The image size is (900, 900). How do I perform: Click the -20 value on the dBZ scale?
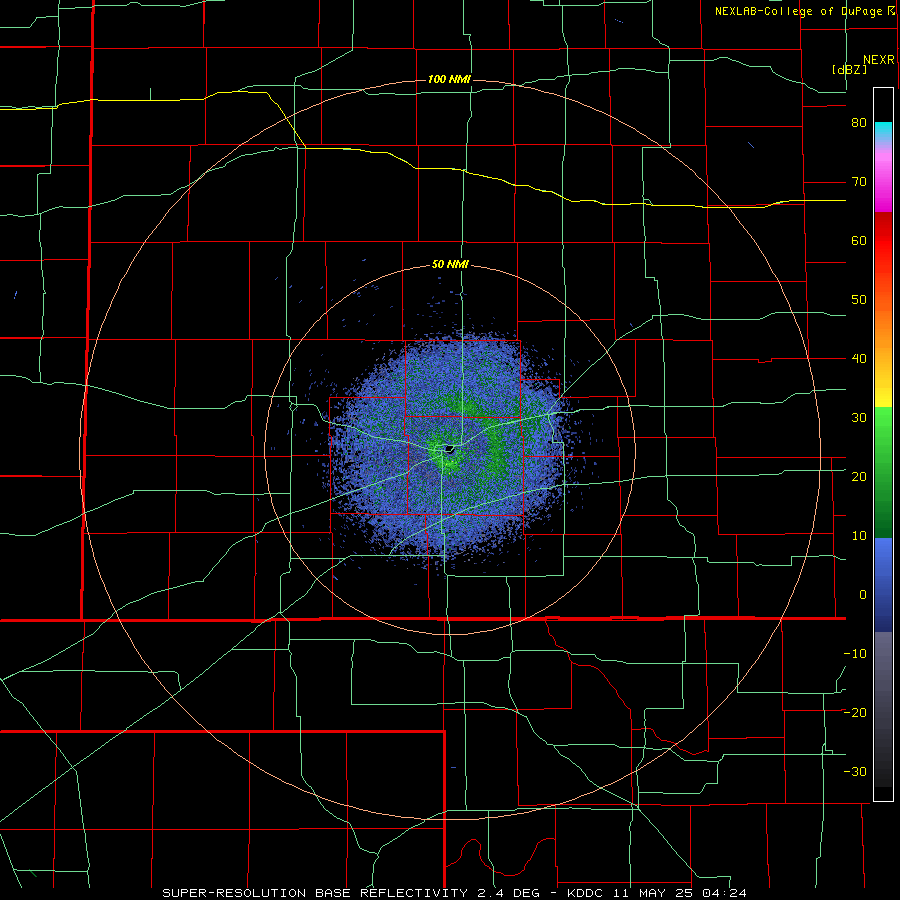coord(855,713)
